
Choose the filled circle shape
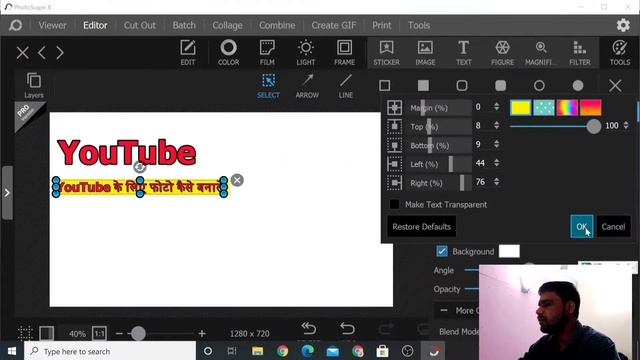578,85
